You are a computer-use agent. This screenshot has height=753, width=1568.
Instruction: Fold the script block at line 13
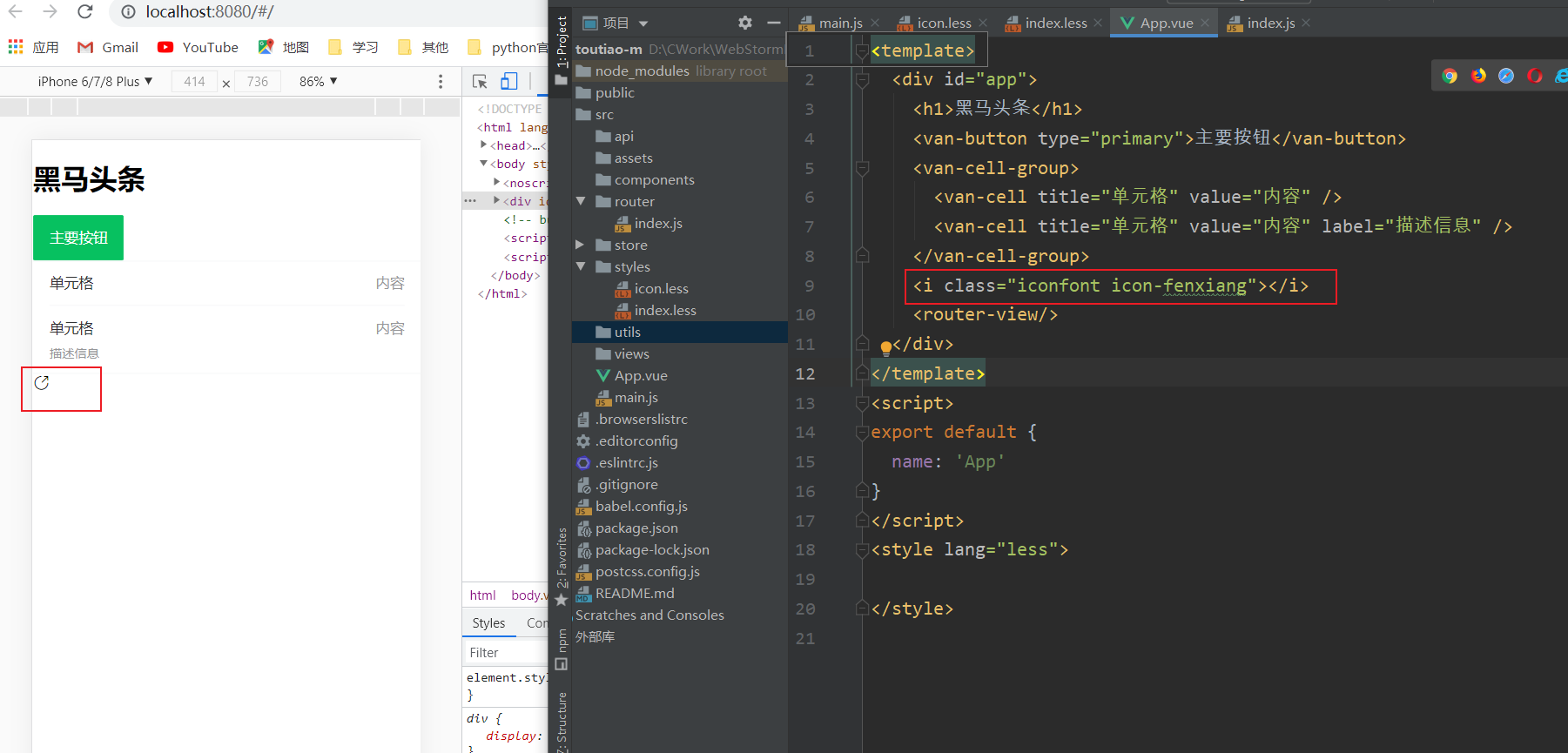[x=862, y=403]
